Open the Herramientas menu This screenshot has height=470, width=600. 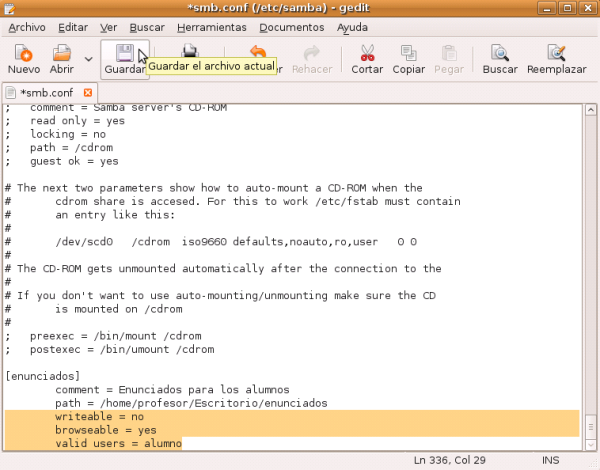coord(208,27)
